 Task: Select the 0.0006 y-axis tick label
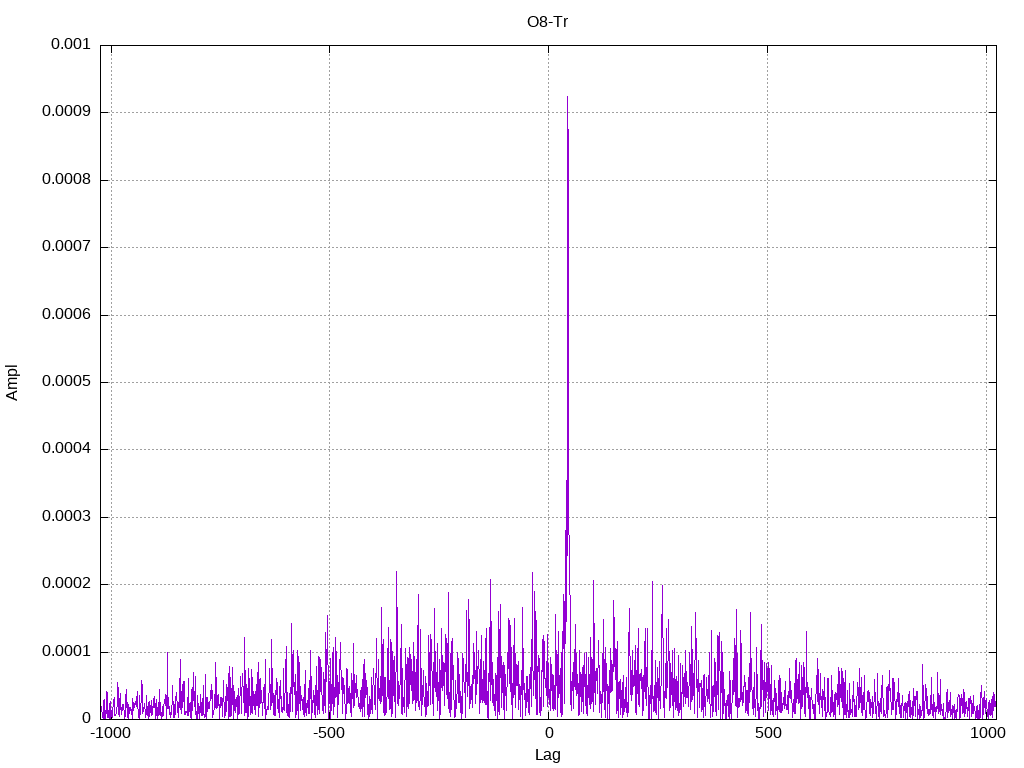[66, 315]
